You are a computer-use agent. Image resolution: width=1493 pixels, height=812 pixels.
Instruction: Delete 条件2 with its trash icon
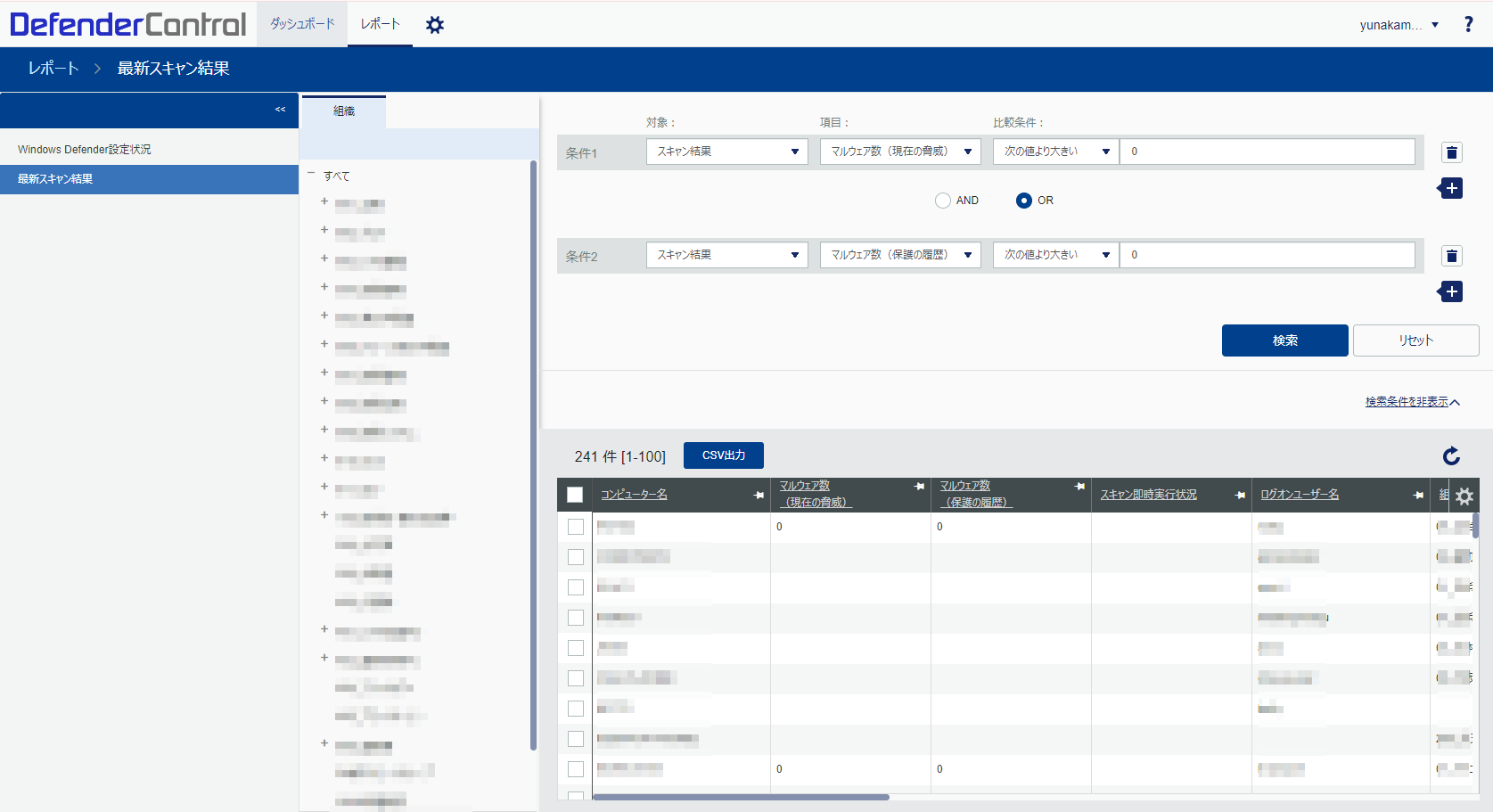coord(1452,256)
